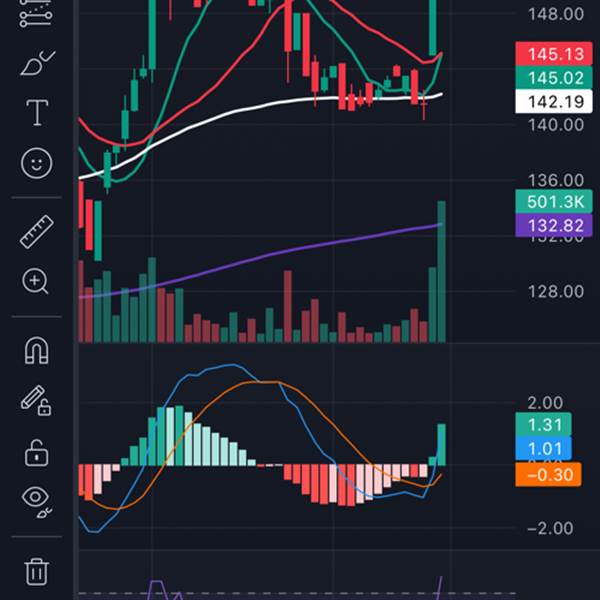Click the 128.00 price axis label
This screenshot has width=600, height=600.
[x=556, y=292]
